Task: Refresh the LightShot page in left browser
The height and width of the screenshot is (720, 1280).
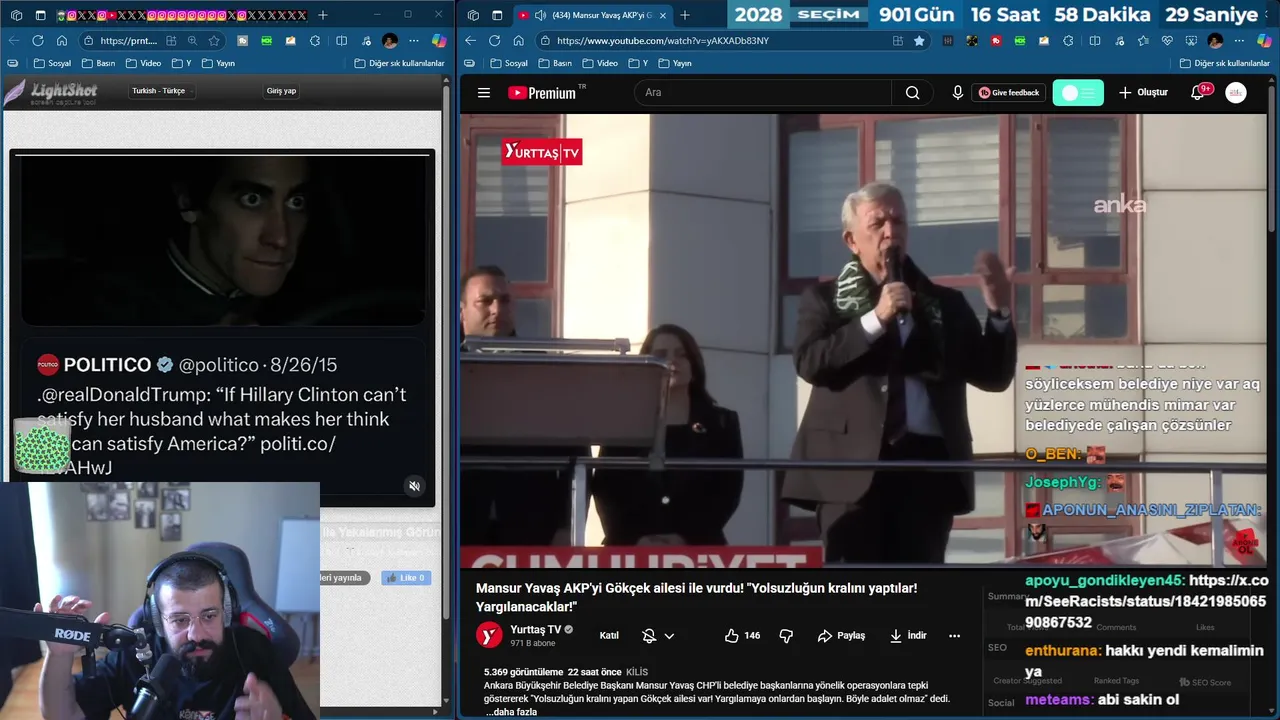Action: tap(37, 41)
